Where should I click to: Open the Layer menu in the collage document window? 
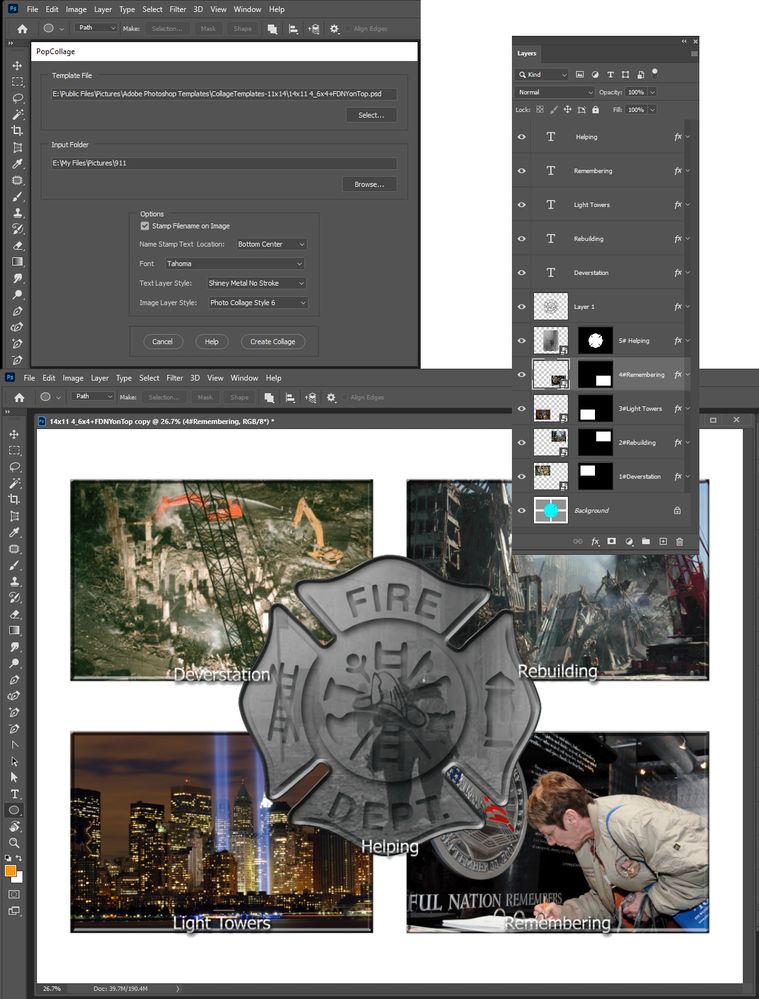pos(99,378)
